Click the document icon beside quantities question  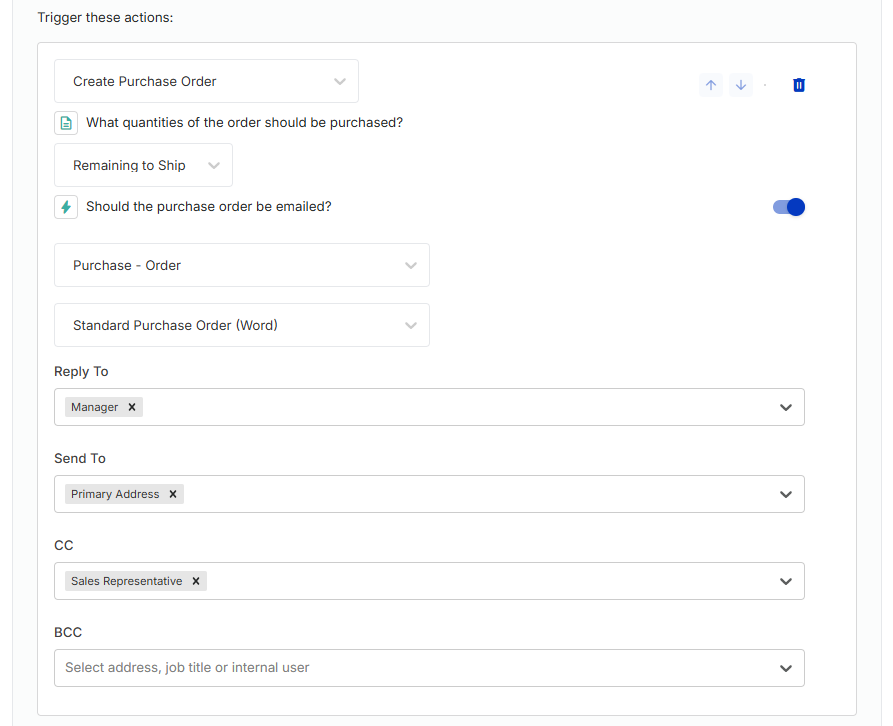(x=66, y=122)
